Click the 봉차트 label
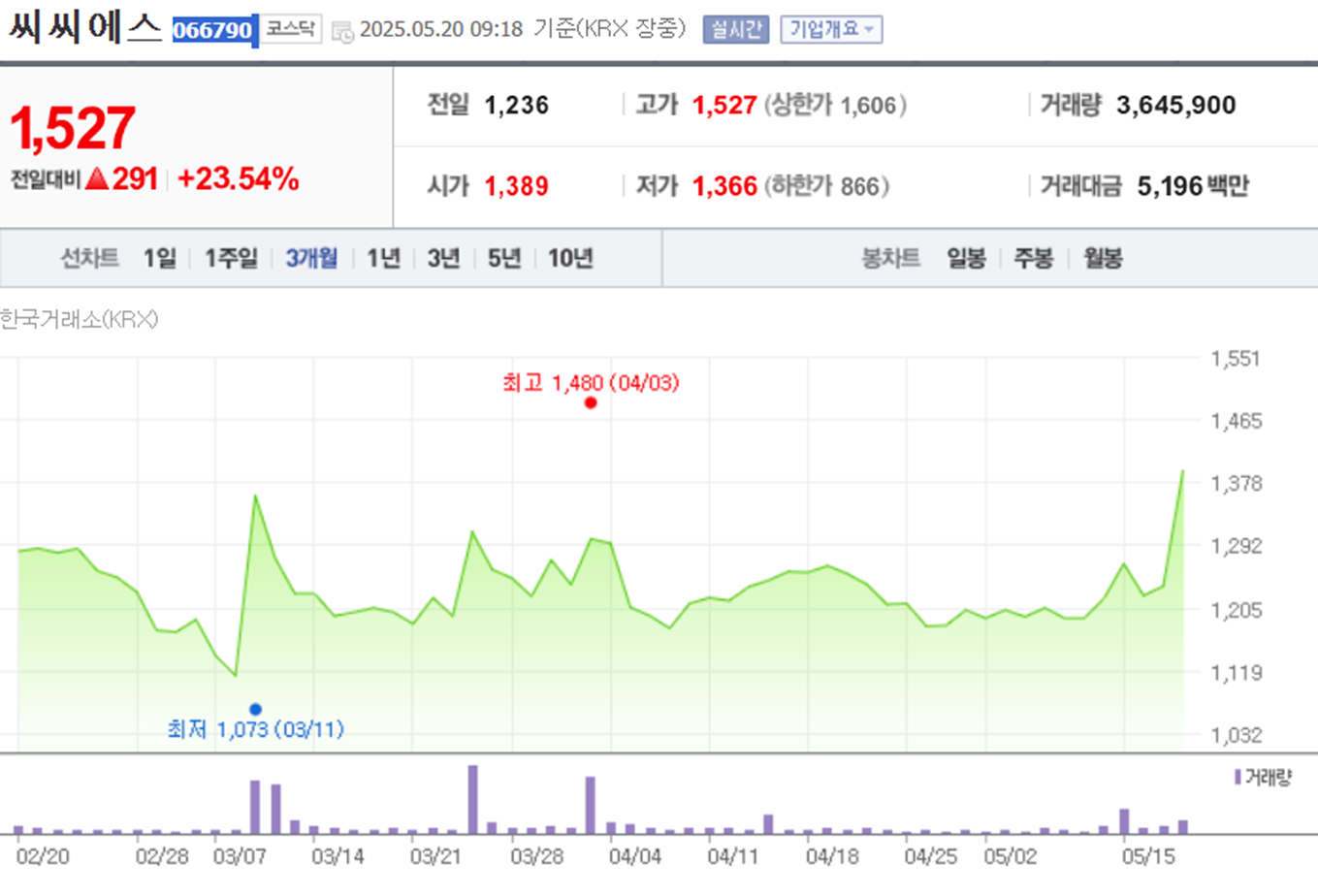This screenshot has width=1318, height=896. 890,258
